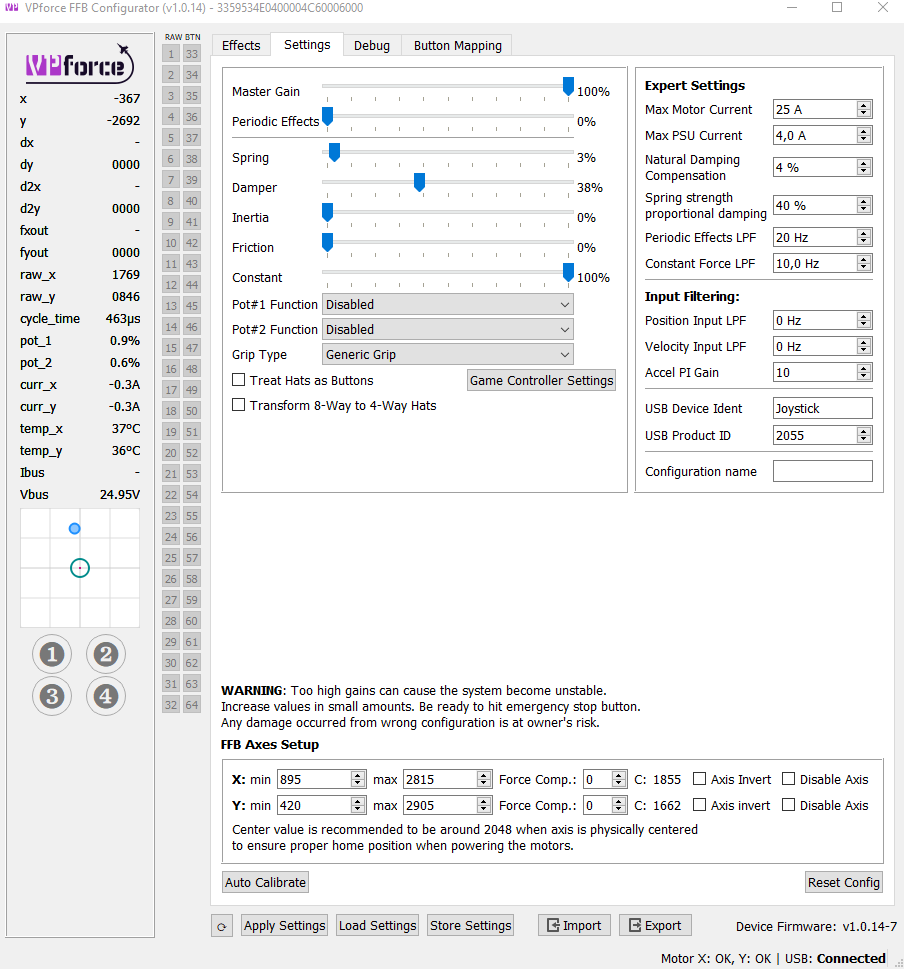
Task: Click the Master Gain slider handle
Action: [x=568, y=87]
